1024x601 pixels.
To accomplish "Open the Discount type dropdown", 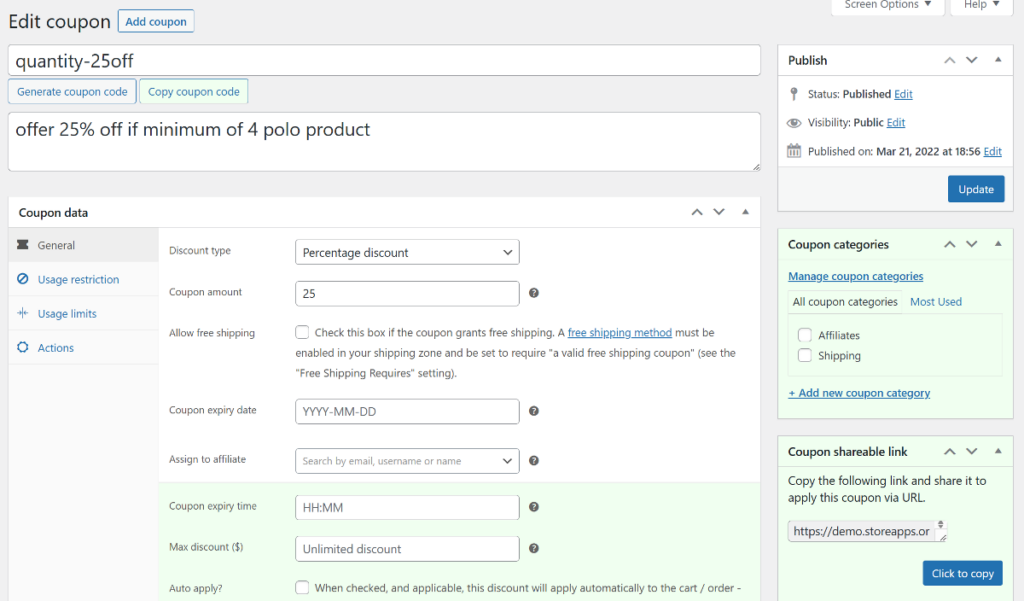I will [406, 252].
